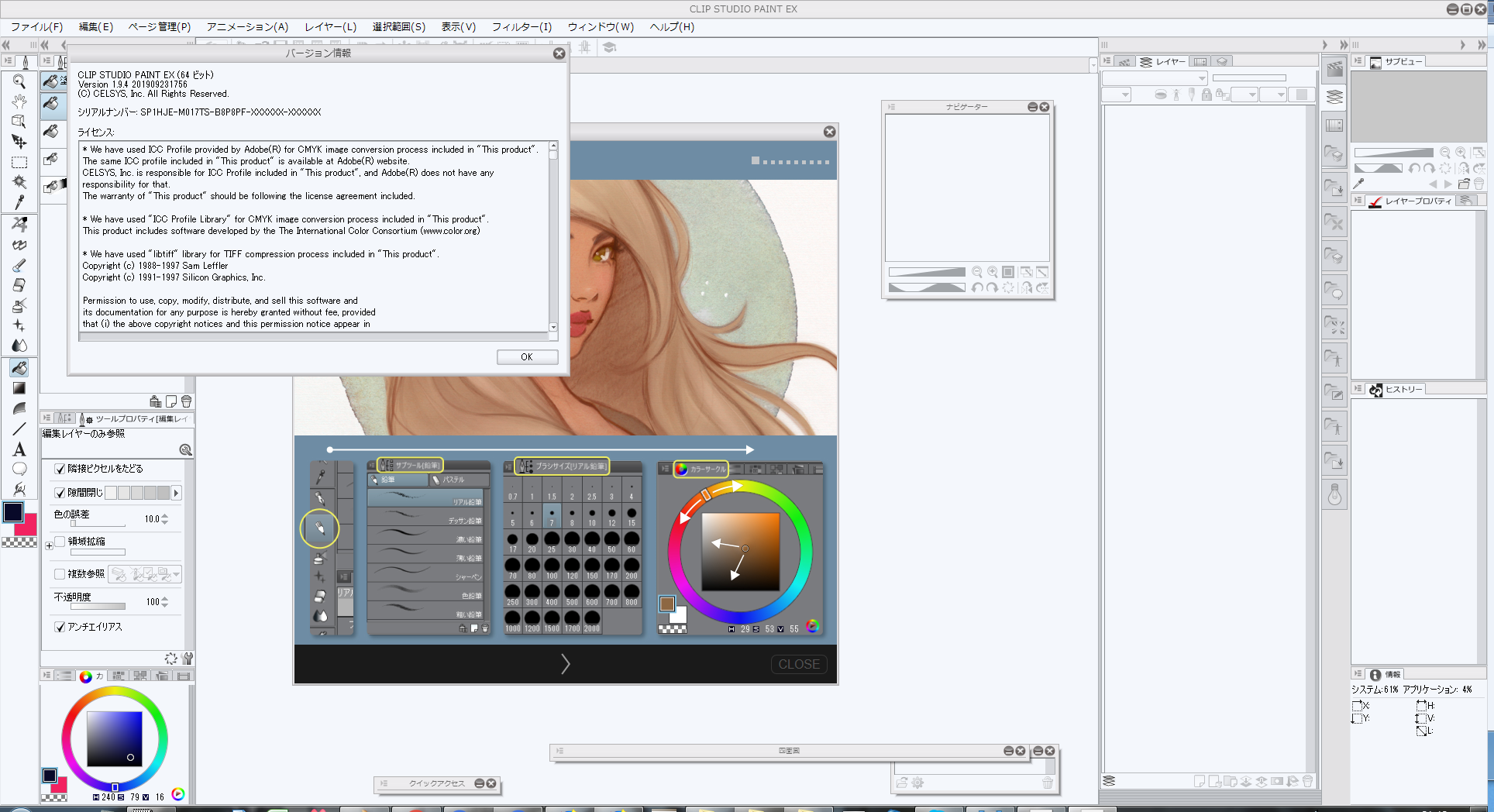Select the Pencil tool in toolbar

19,245
